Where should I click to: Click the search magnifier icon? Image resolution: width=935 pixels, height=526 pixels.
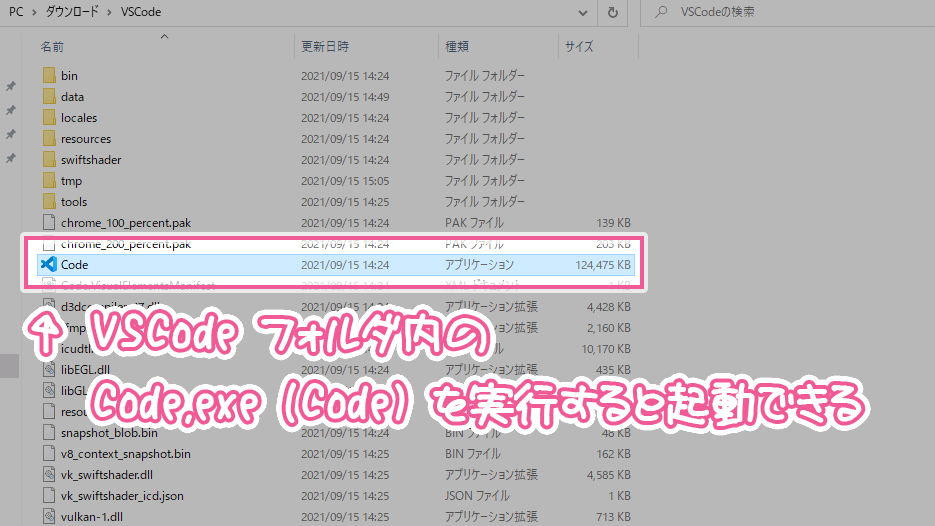tap(661, 11)
